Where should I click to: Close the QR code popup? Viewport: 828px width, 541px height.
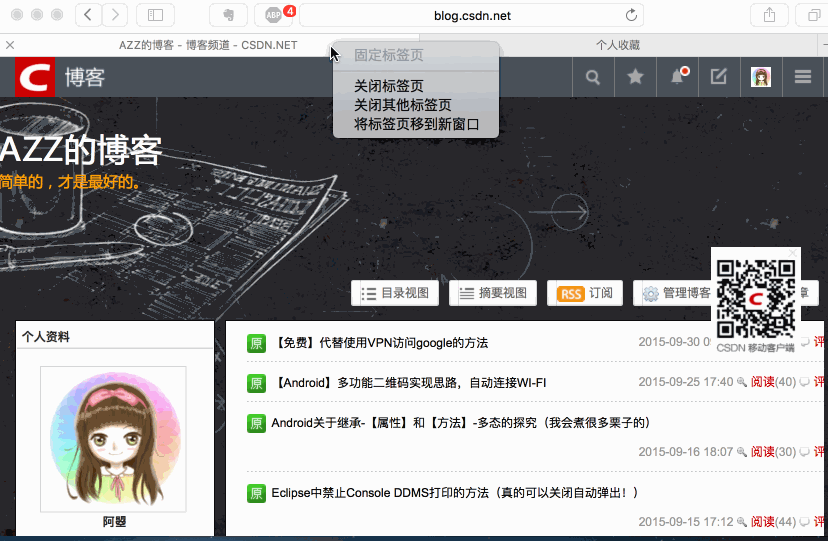(792, 253)
